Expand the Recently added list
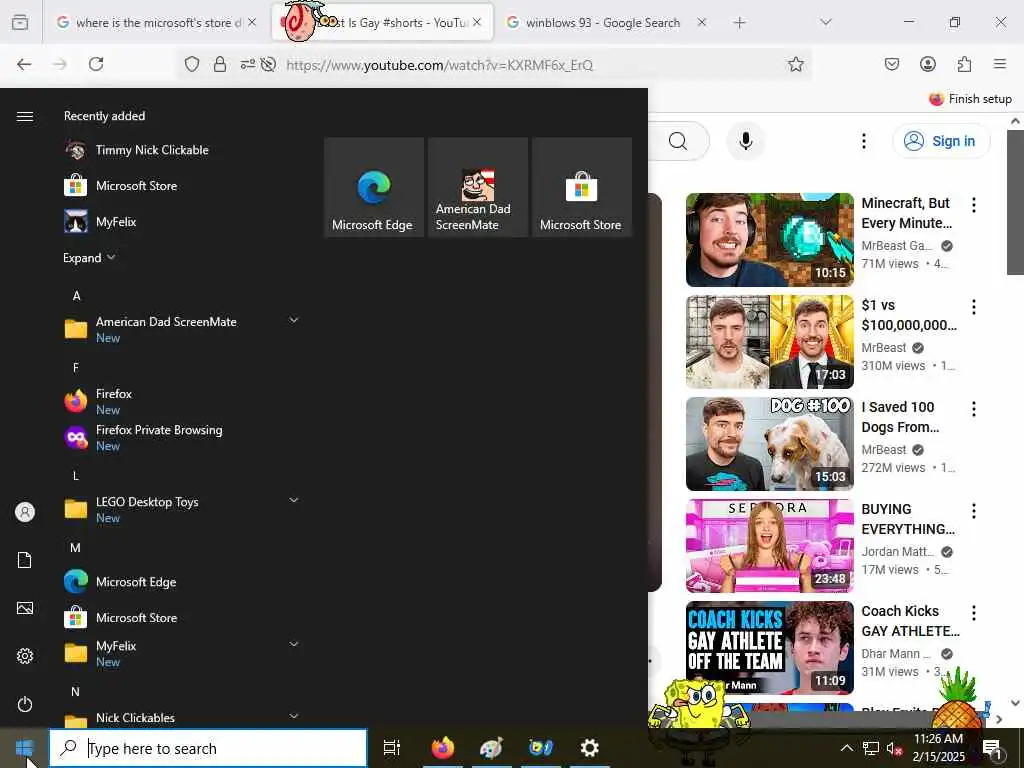 (x=89, y=258)
